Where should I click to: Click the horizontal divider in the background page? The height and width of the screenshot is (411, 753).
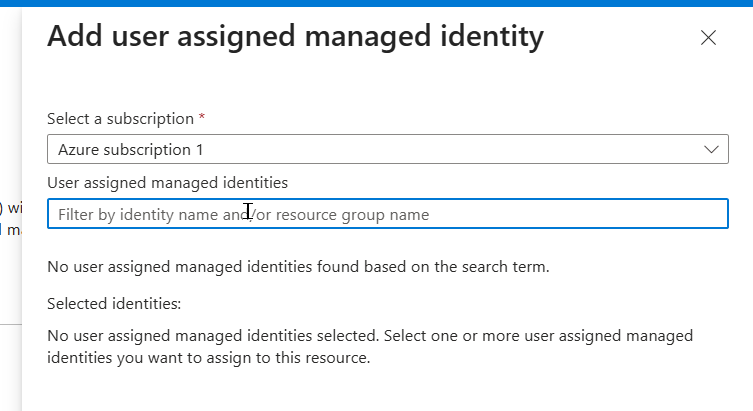pos(10,324)
